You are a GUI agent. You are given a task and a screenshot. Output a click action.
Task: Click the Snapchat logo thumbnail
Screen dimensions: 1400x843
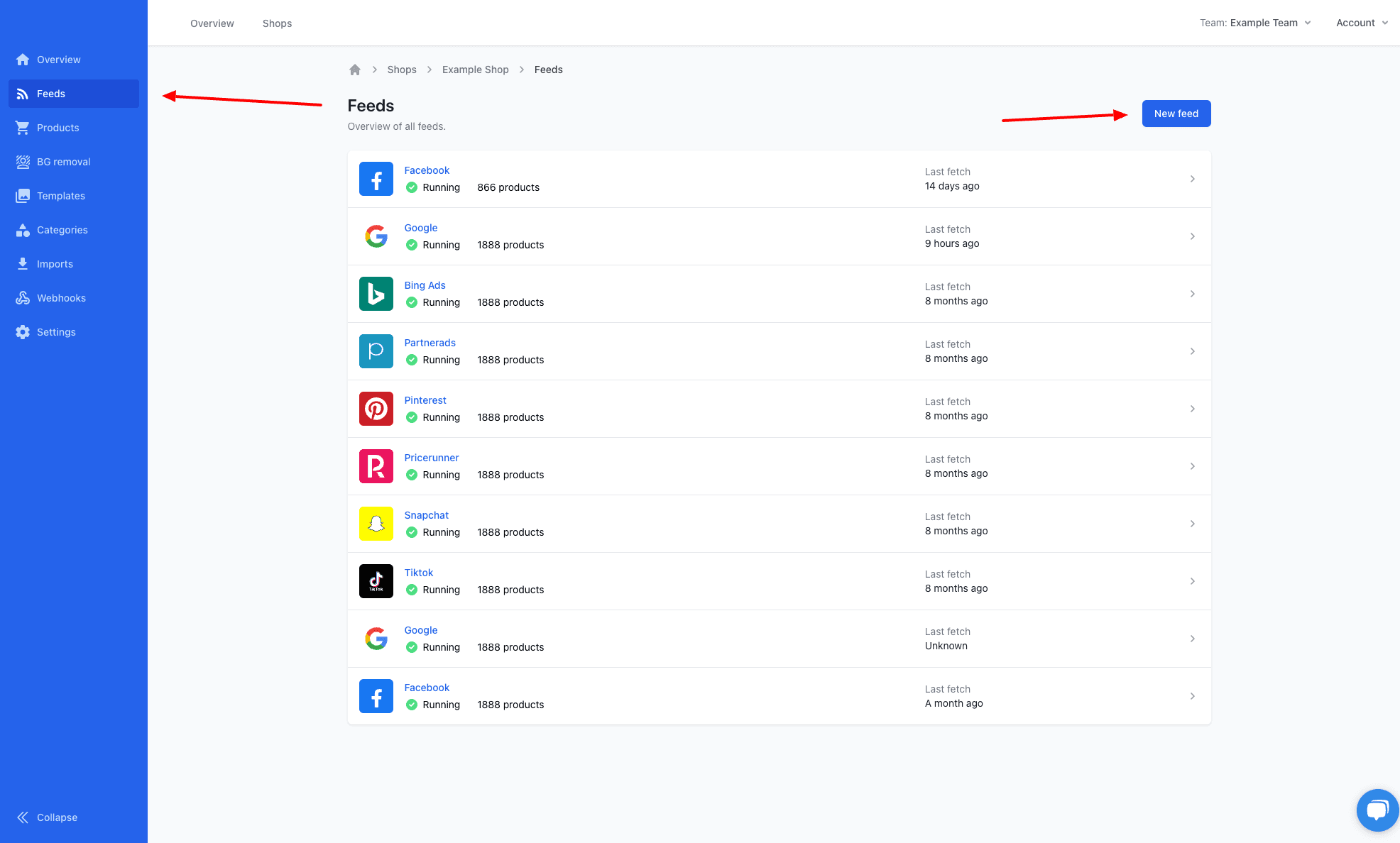pyautogui.click(x=376, y=524)
